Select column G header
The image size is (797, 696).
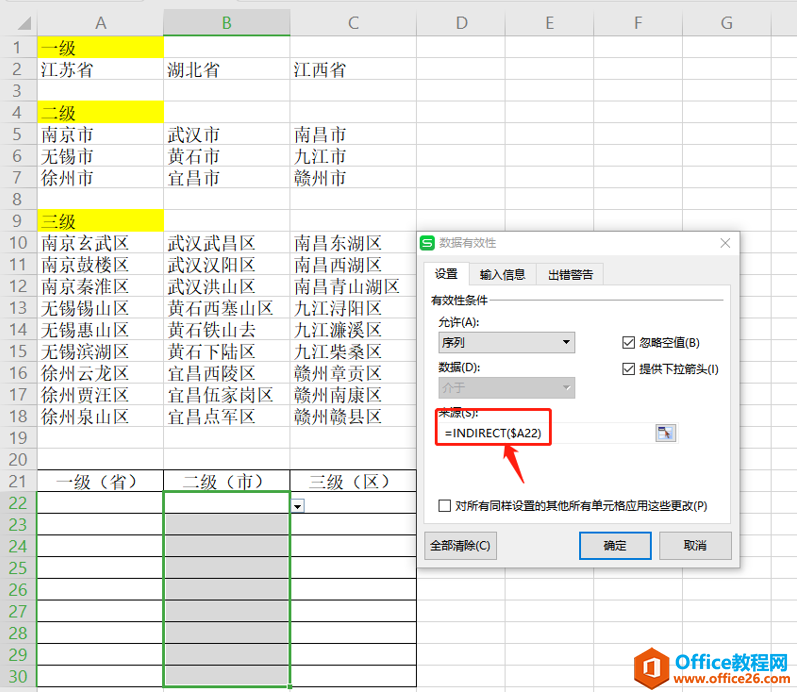click(726, 23)
